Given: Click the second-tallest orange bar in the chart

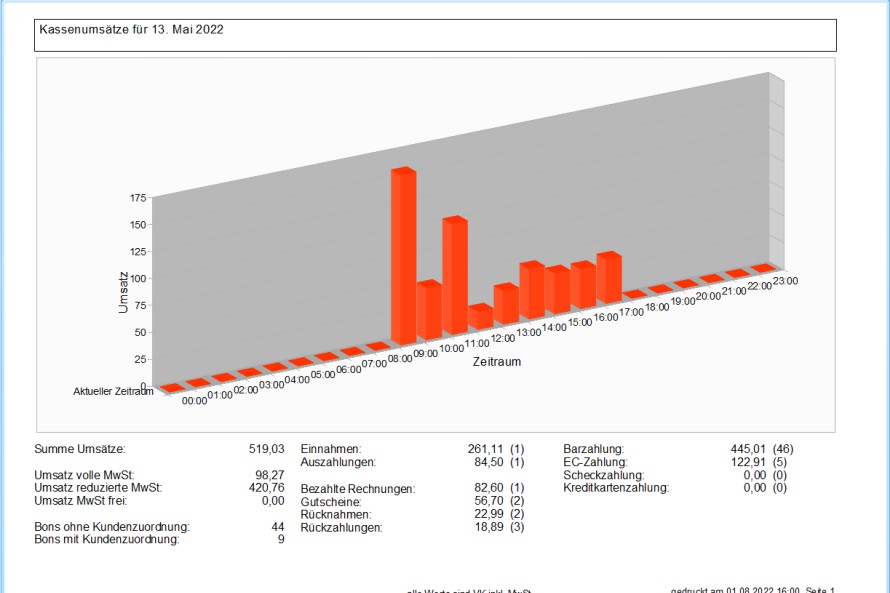Looking at the screenshot, I should pyautogui.click(x=454, y=277).
